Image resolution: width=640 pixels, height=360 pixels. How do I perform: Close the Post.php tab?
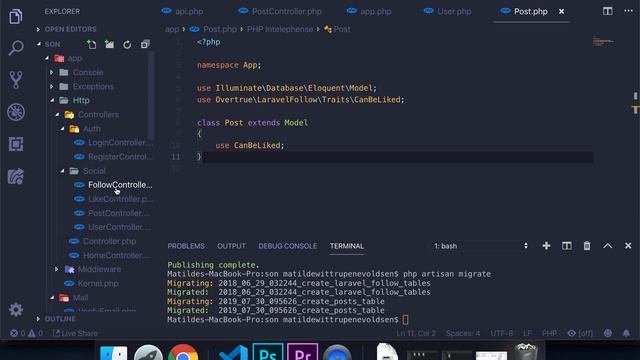tap(562, 11)
